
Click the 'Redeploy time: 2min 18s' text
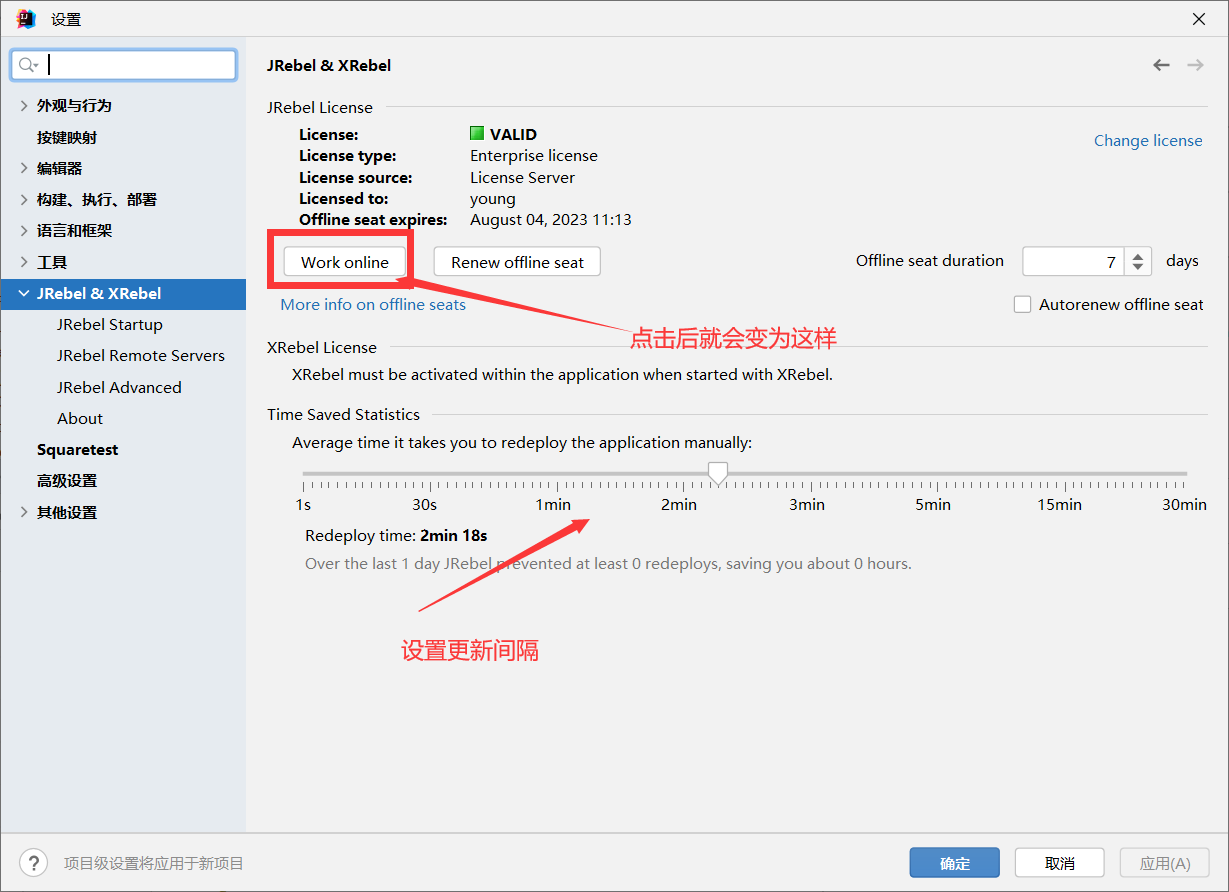click(x=396, y=535)
